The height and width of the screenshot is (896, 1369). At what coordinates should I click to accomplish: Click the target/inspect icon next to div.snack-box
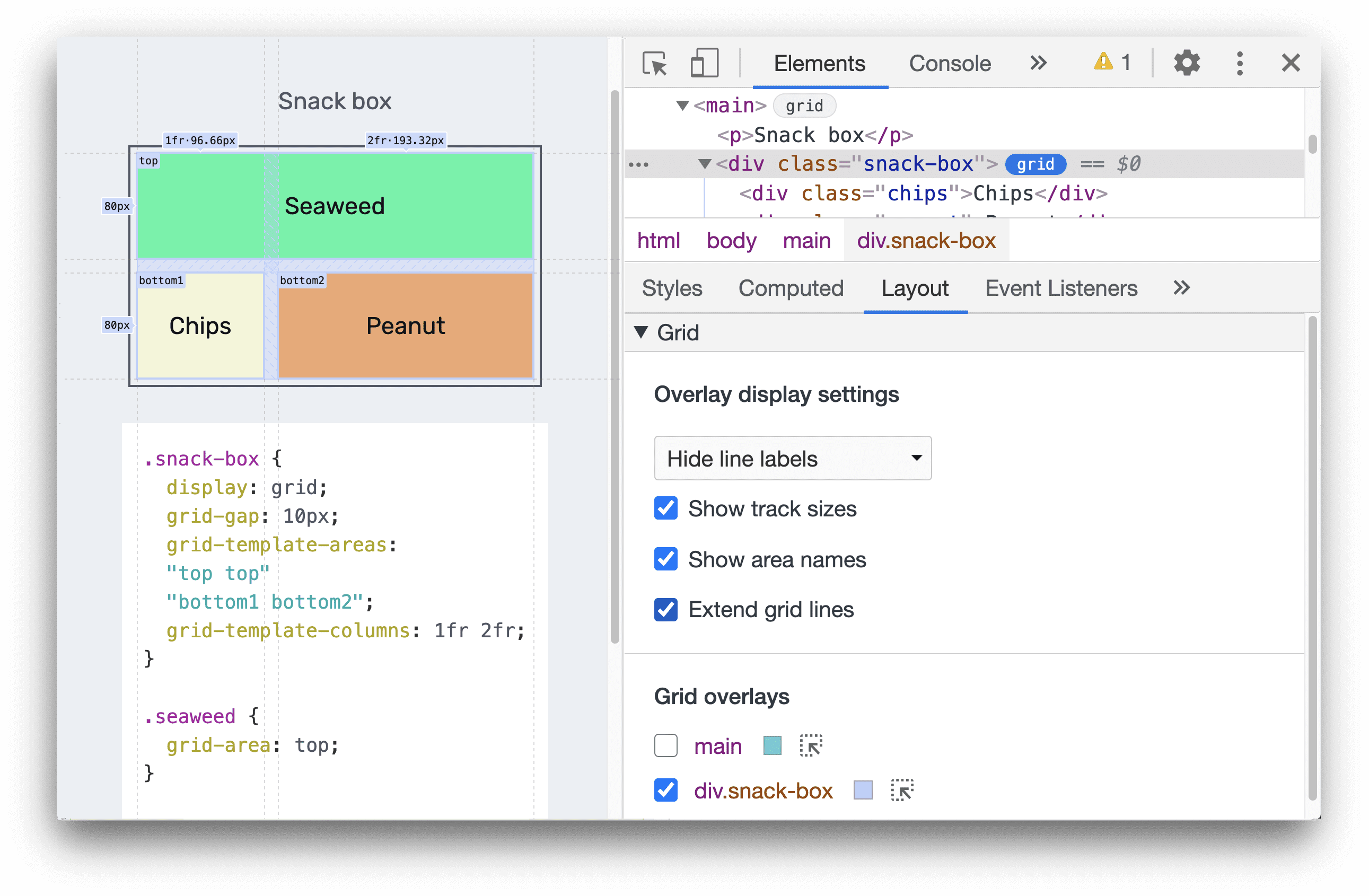point(901,791)
